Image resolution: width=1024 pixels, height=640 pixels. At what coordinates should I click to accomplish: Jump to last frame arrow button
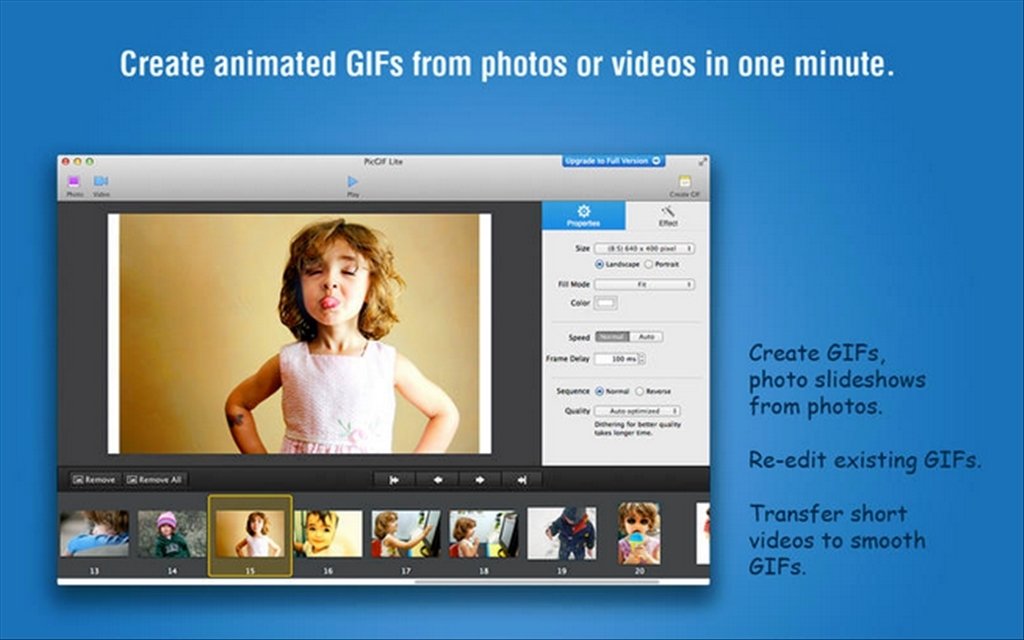pyautogui.click(x=522, y=480)
